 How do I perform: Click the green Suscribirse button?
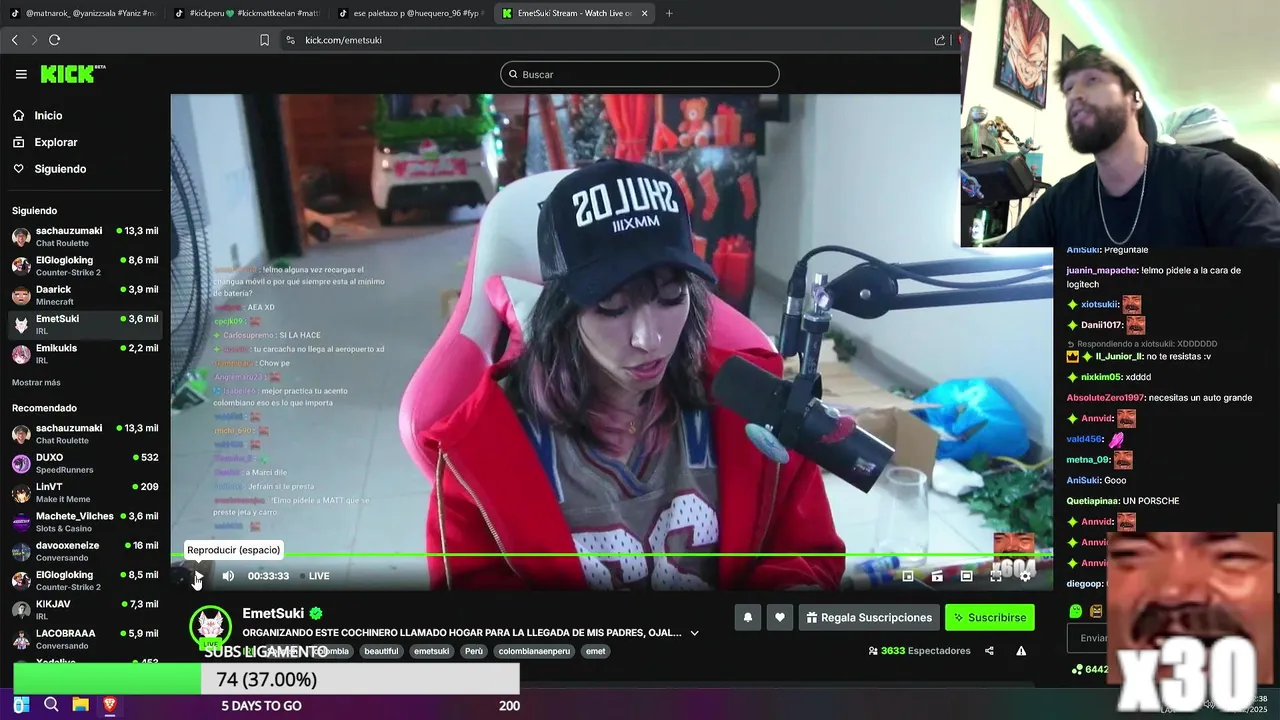pyautogui.click(x=990, y=618)
